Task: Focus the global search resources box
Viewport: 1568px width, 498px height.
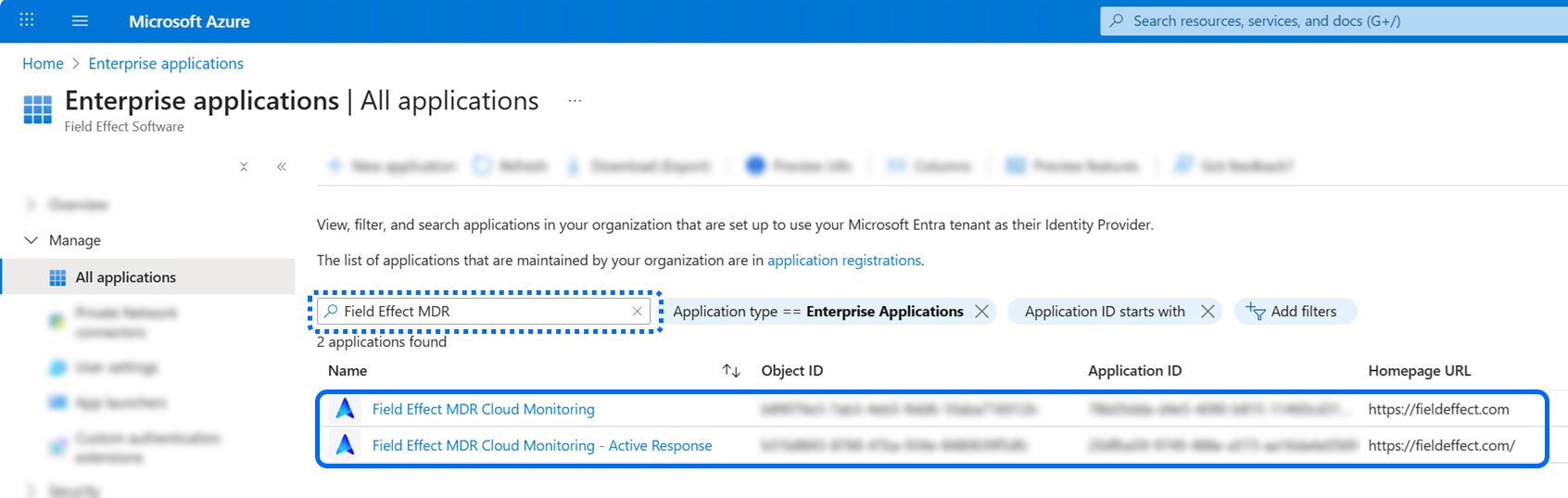Action: 1334,20
